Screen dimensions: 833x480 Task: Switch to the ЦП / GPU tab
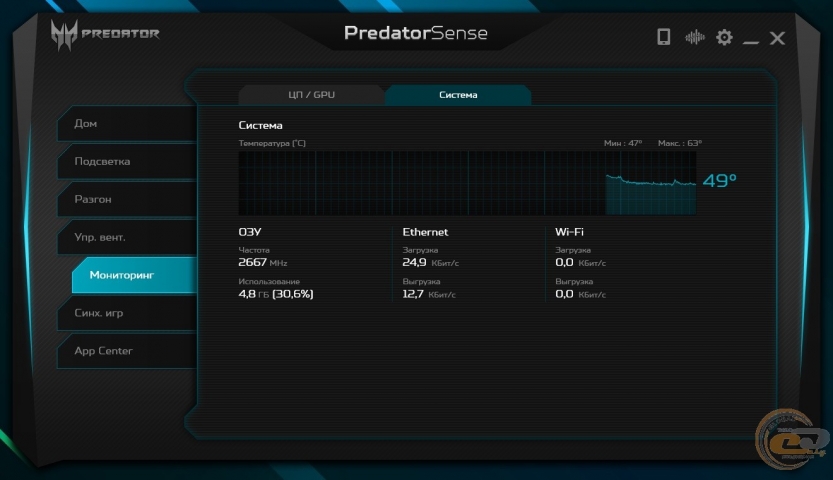311,95
